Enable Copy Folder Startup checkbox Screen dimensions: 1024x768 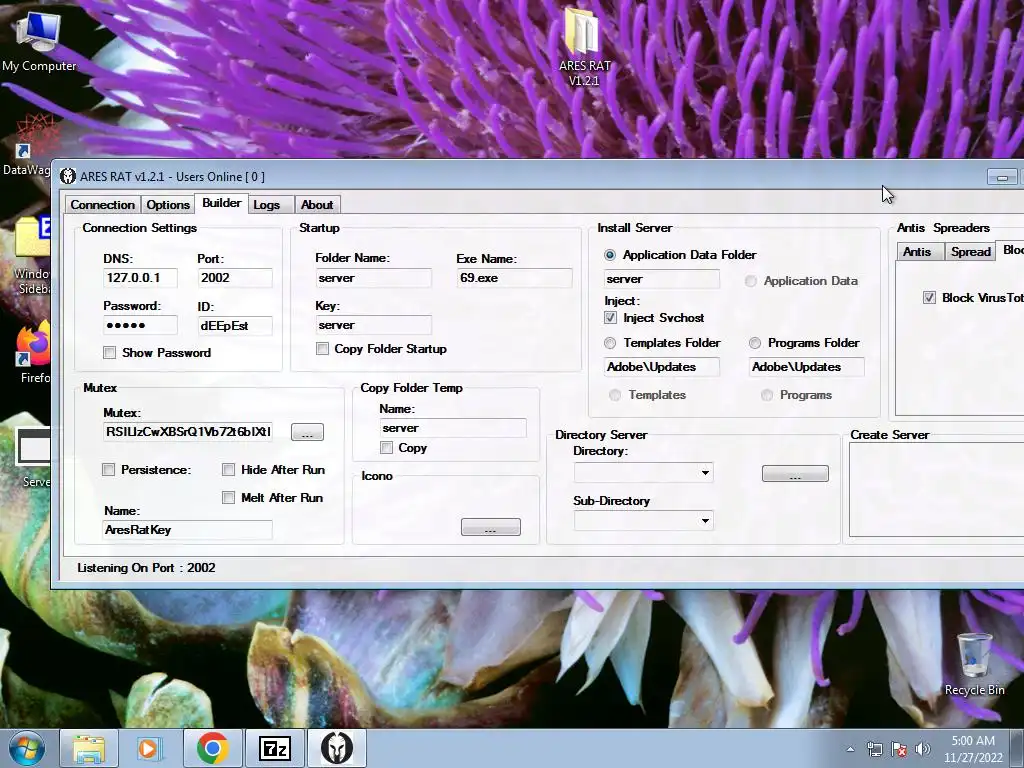pyautogui.click(x=322, y=349)
